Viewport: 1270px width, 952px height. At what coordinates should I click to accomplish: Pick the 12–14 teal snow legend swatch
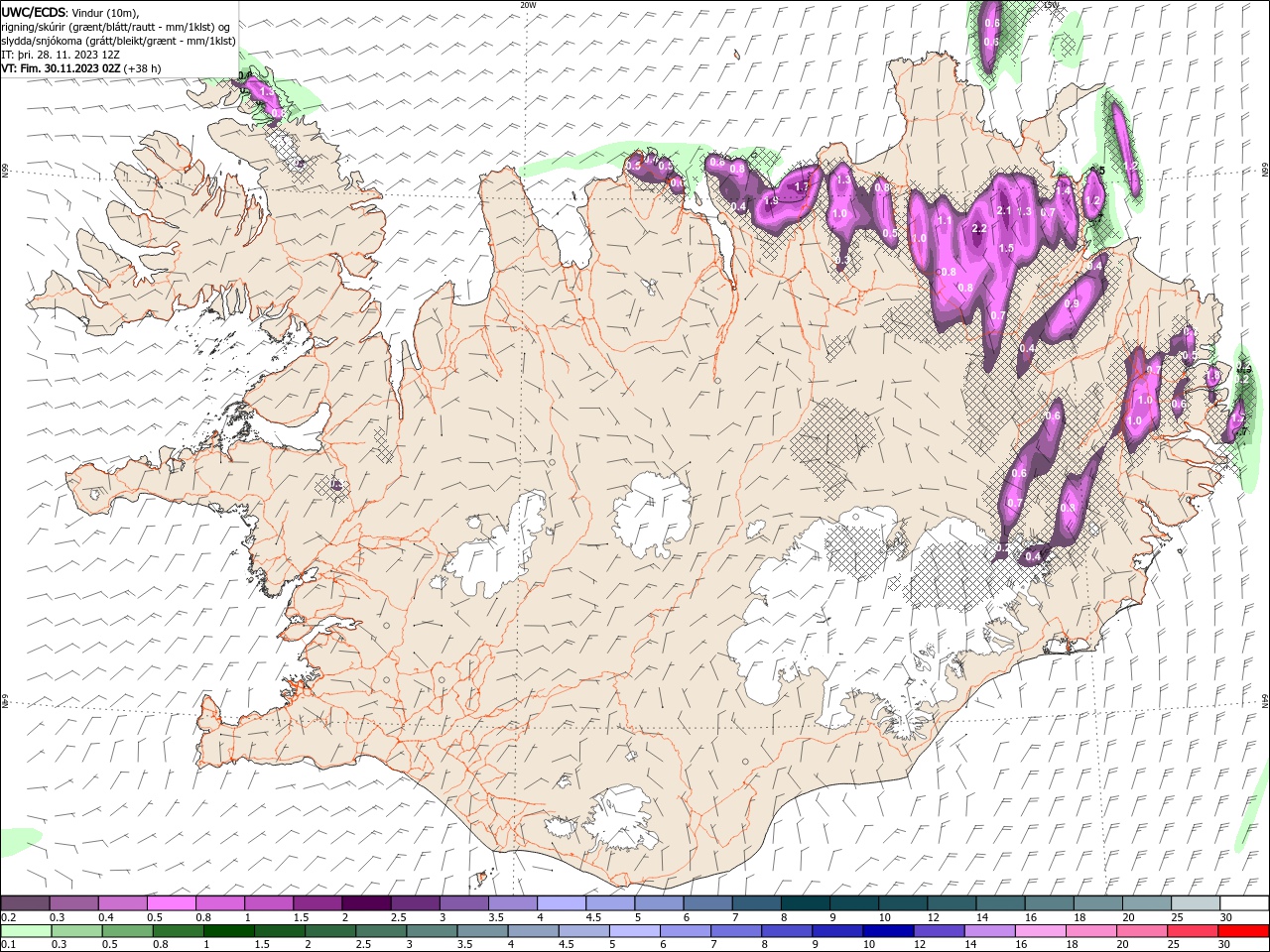tap(952, 902)
